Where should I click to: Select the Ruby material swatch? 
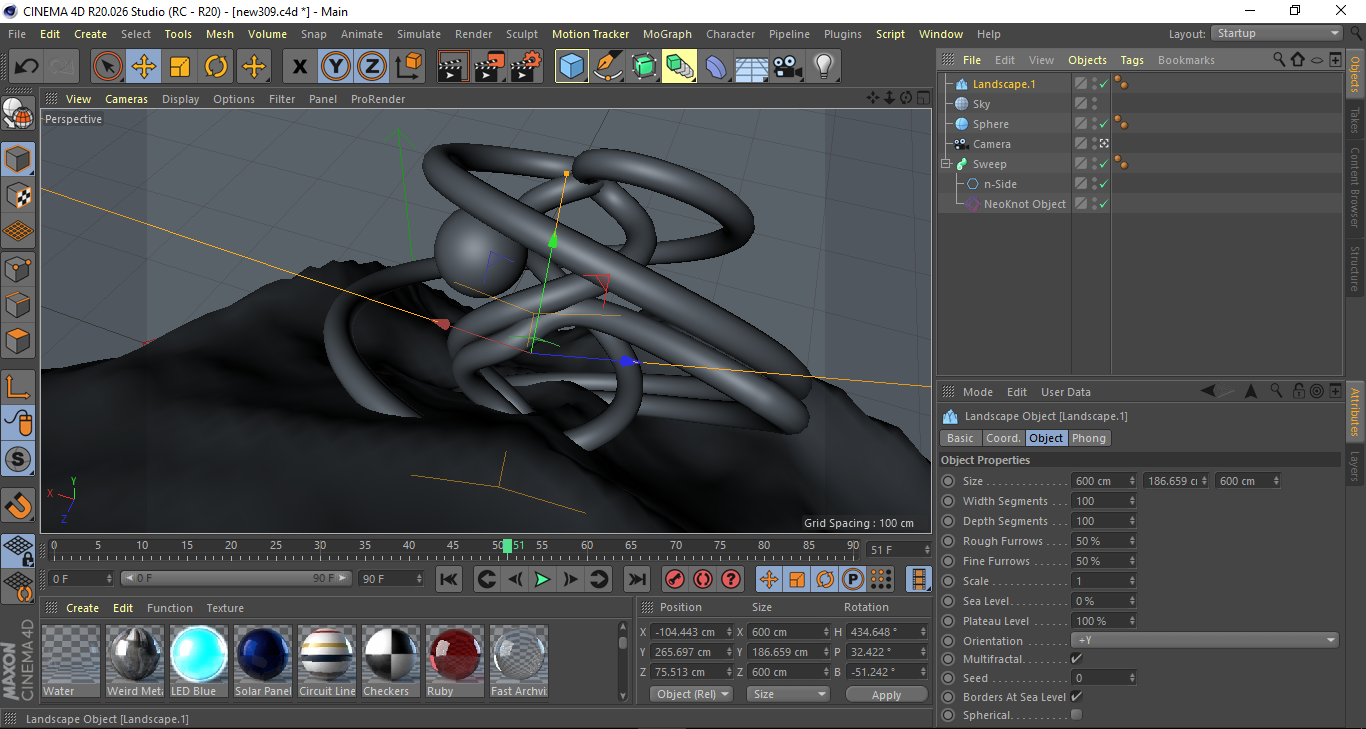[455, 661]
